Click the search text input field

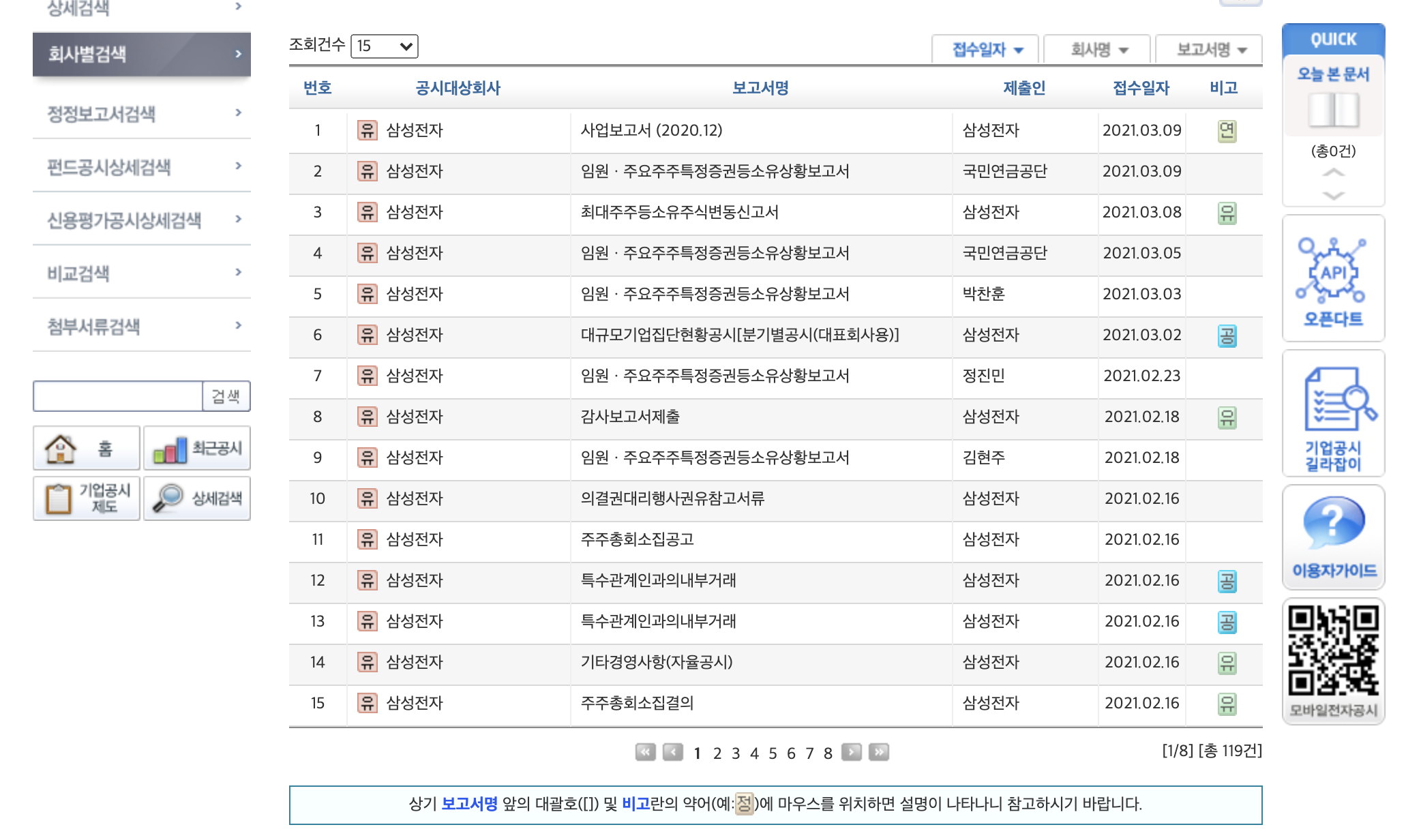click(x=118, y=396)
